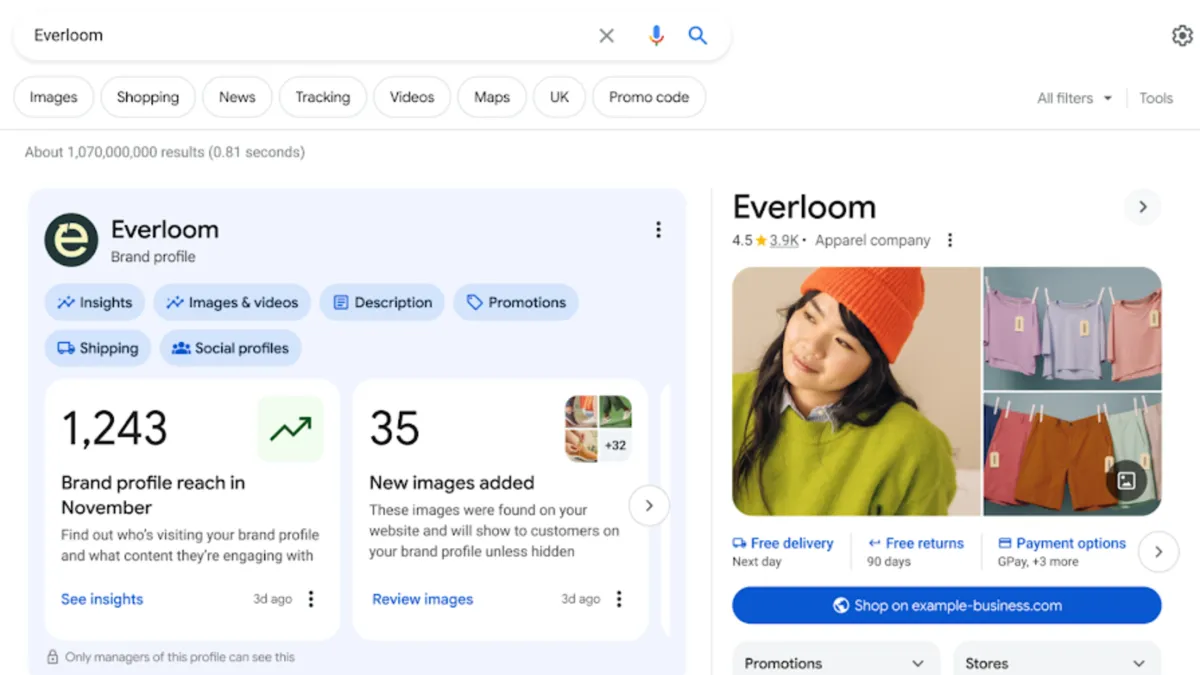
Task: Open the settings gear icon
Action: point(1182,35)
